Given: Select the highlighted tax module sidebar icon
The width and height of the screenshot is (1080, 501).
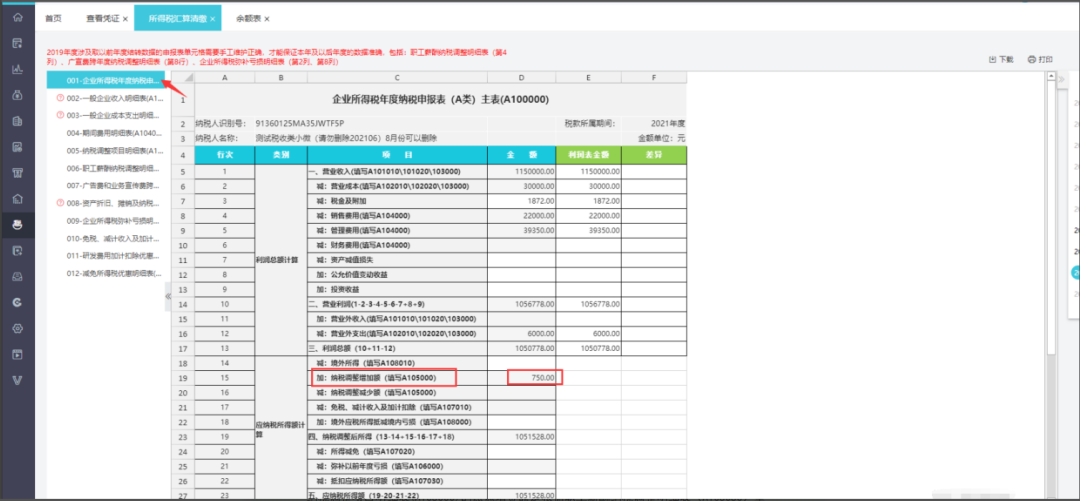Looking at the screenshot, I should point(17,224).
